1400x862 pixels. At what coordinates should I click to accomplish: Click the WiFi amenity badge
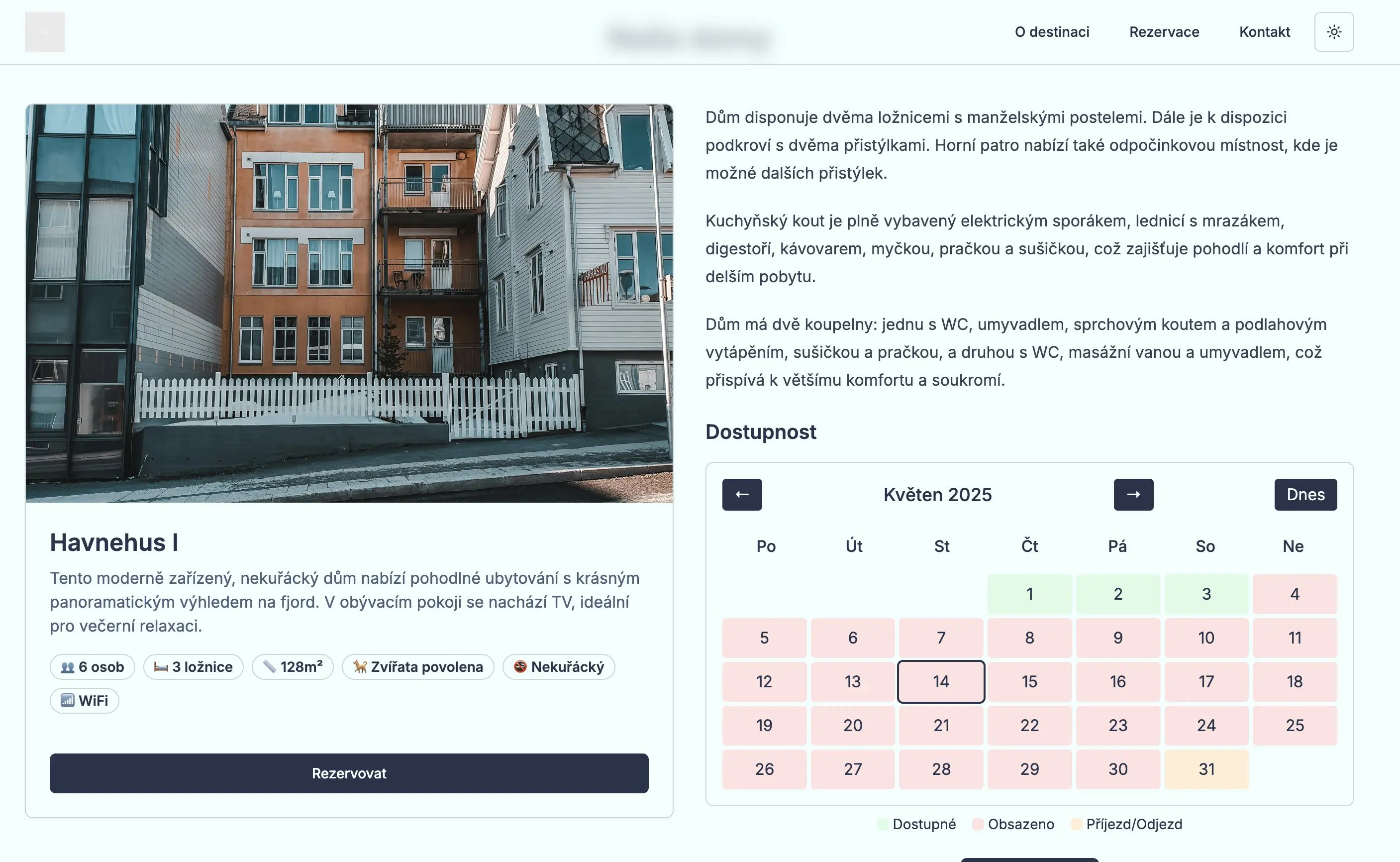85,700
